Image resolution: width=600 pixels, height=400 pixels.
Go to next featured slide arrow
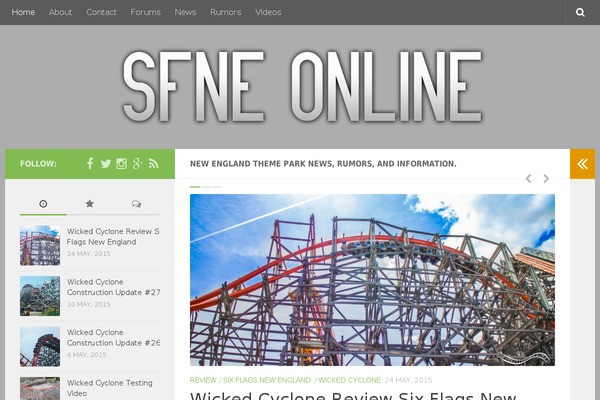click(546, 178)
